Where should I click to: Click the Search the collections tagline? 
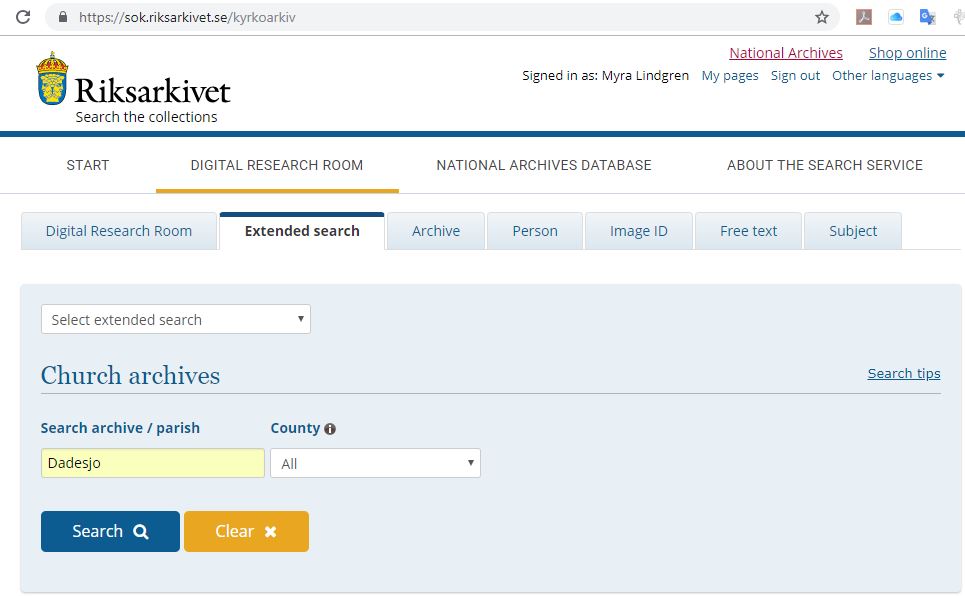point(146,117)
